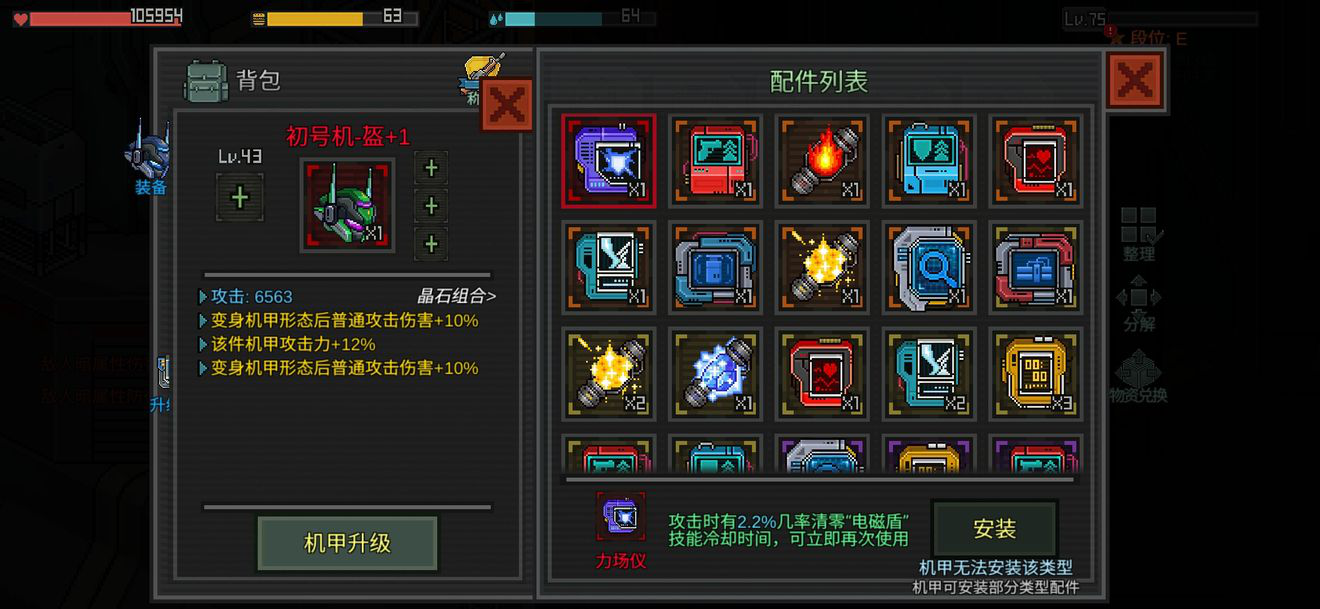This screenshot has width=1320, height=609.
Task: Add accessory to left empty plus slot
Action: [x=240, y=197]
